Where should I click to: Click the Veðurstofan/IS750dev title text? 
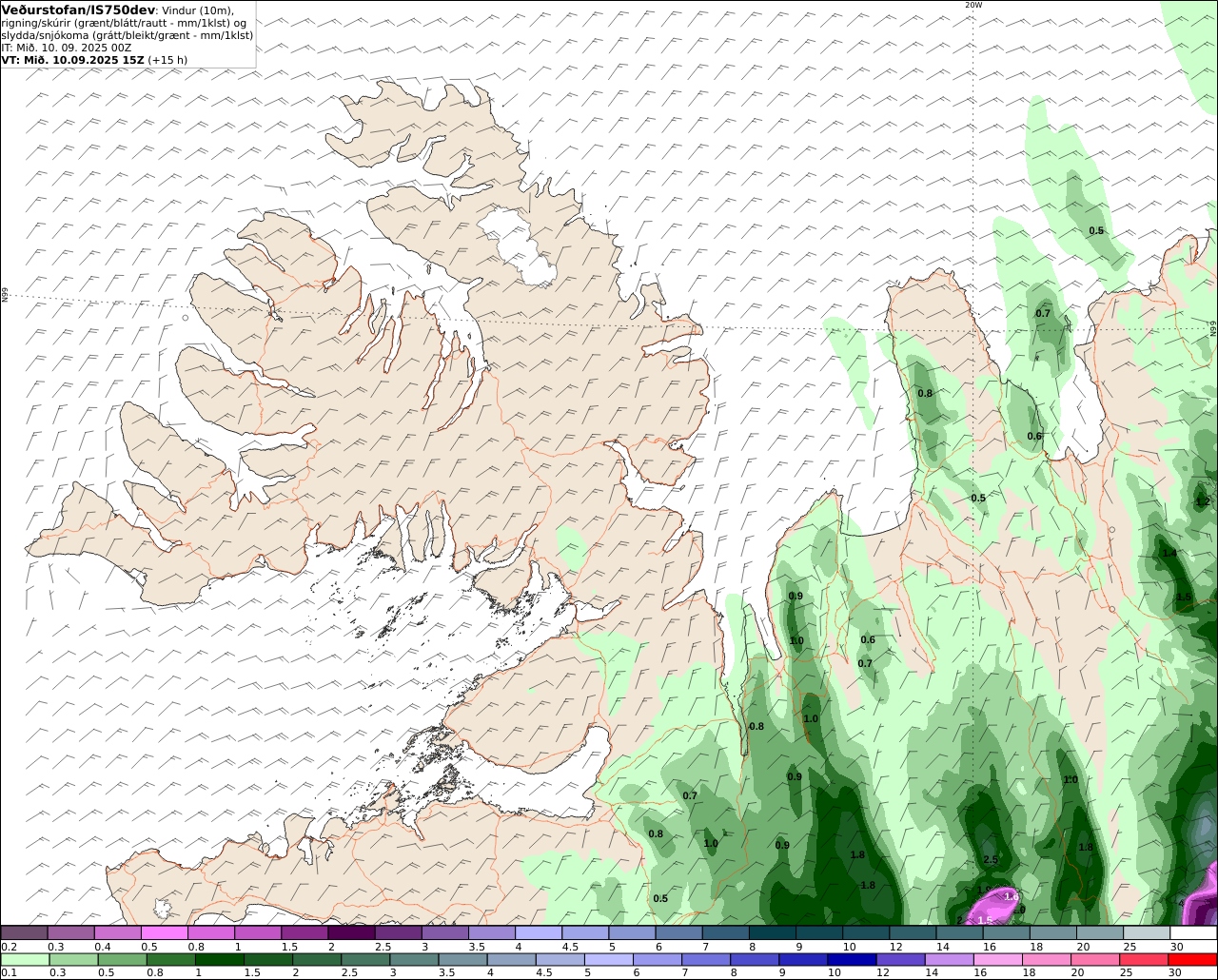click(x=79, y=10)
